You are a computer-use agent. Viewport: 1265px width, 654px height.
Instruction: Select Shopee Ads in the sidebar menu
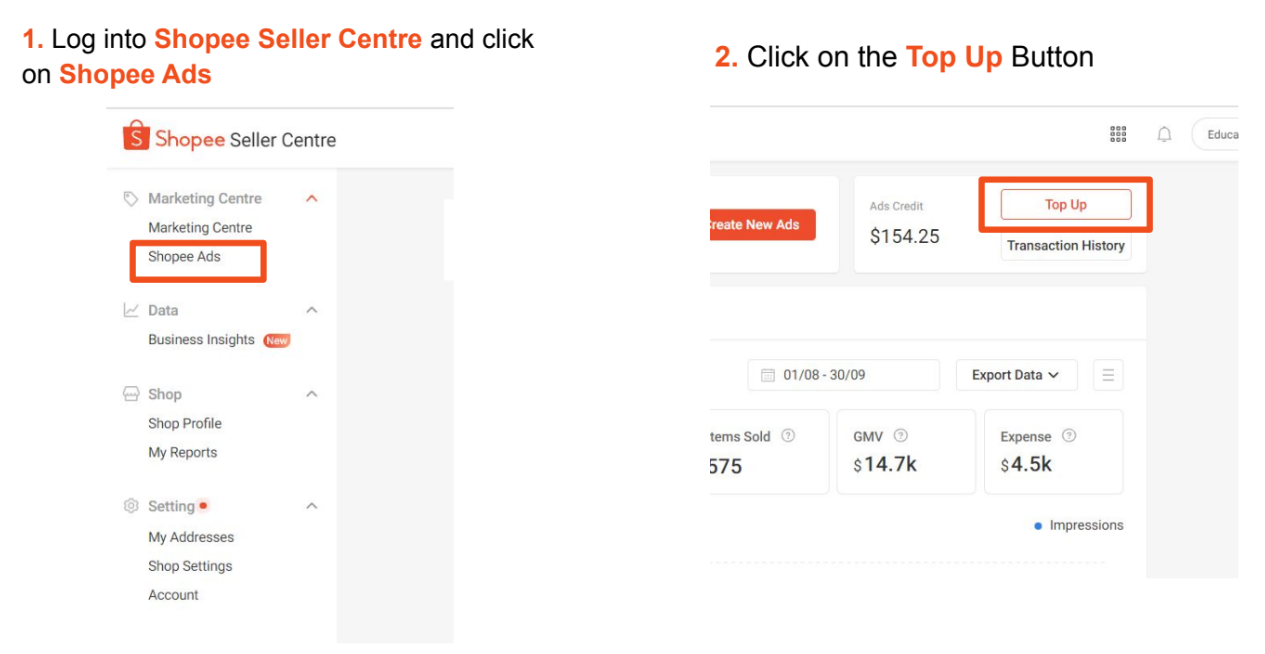(186, 257)
